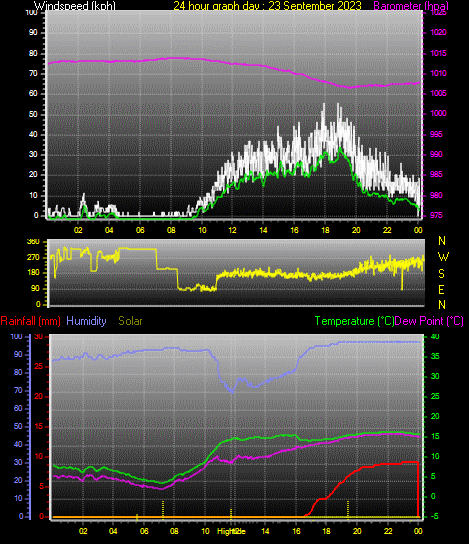Click the 50 value on windspeed axis
The width and height of the screenshot is (469, 544).
point(33,114)
